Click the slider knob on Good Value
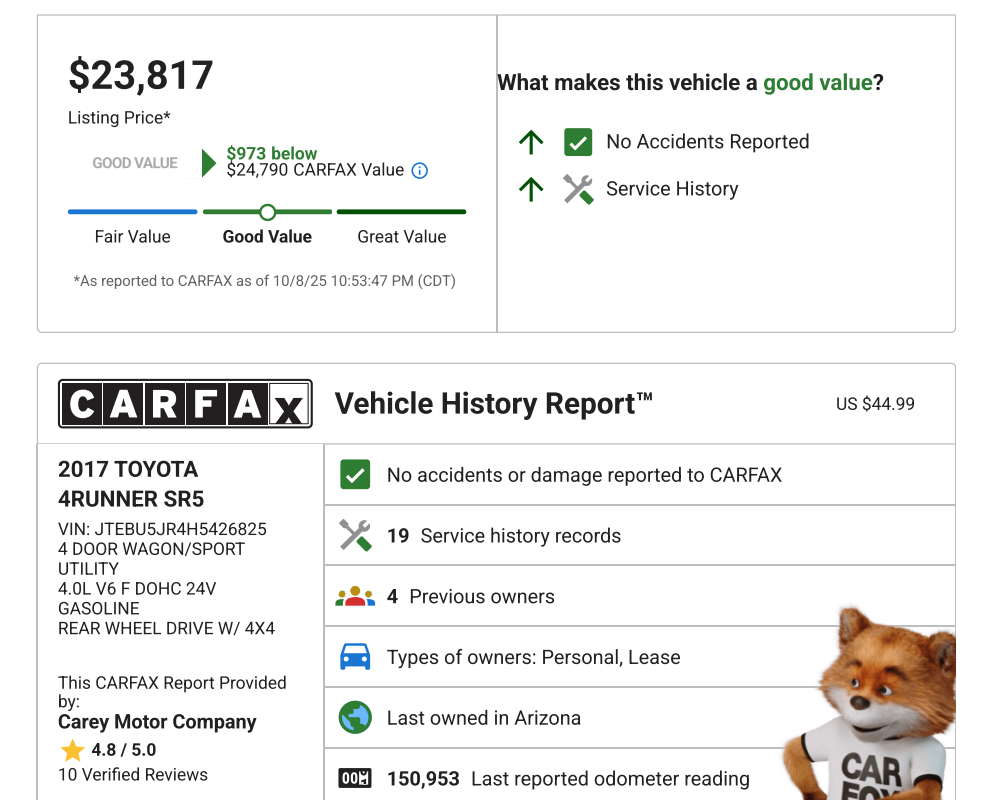 [x=267, y=212]
